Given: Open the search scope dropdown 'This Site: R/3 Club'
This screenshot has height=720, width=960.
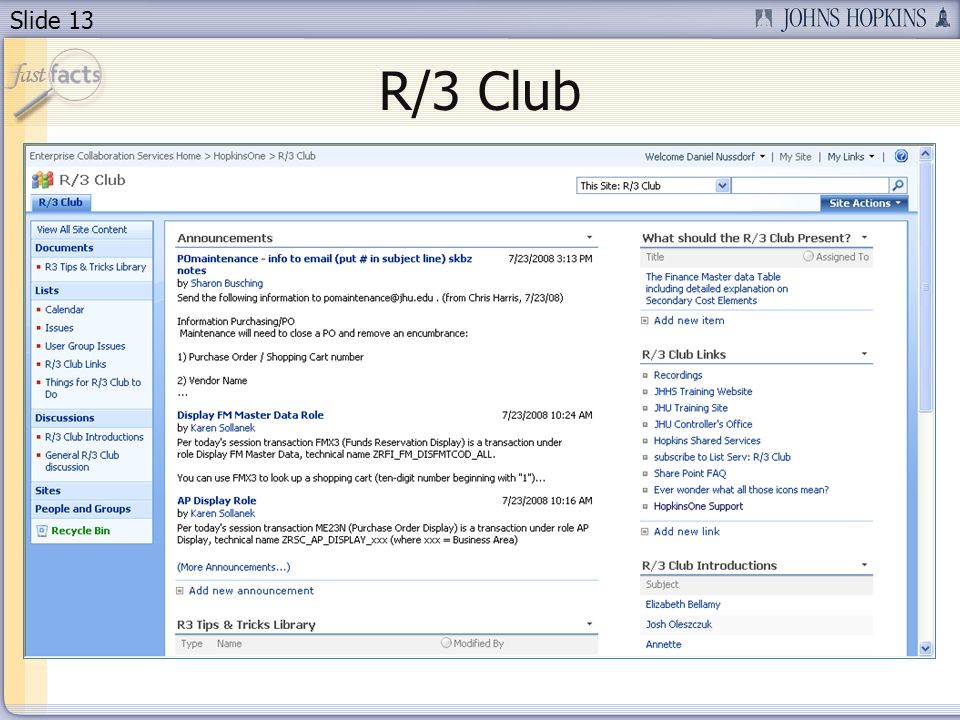Looking at the screenshot, I should [x=722, y=186].
